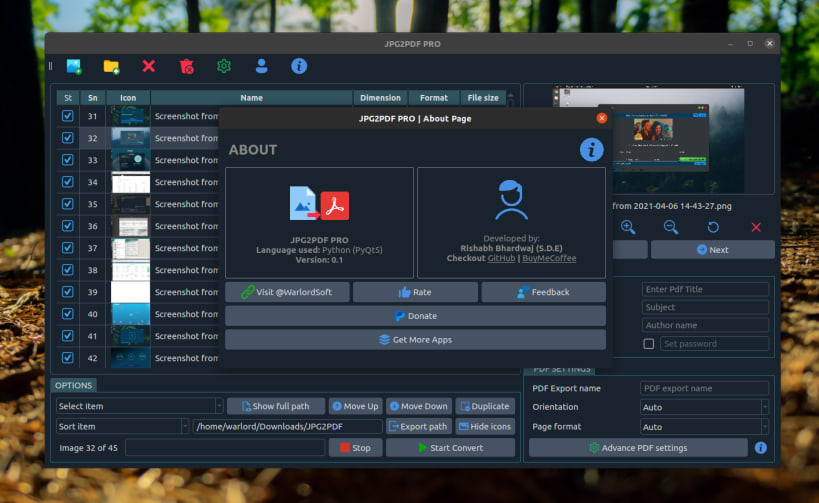Click the Sn column header
819x503 pixels.
pyautogui.click(x=92, y=98)
